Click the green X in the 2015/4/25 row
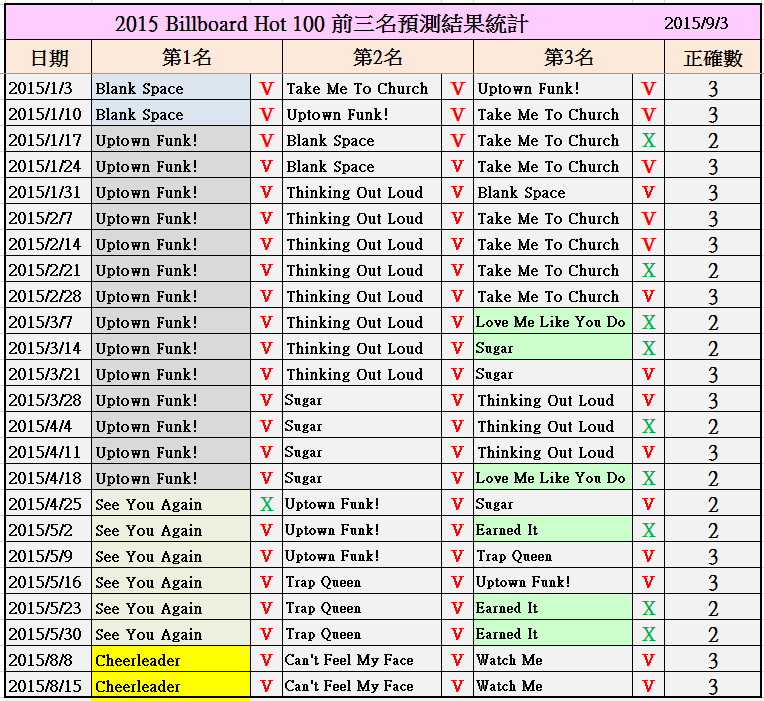The height and width of the screenshot is (701, 764). [x=267, y=504]
